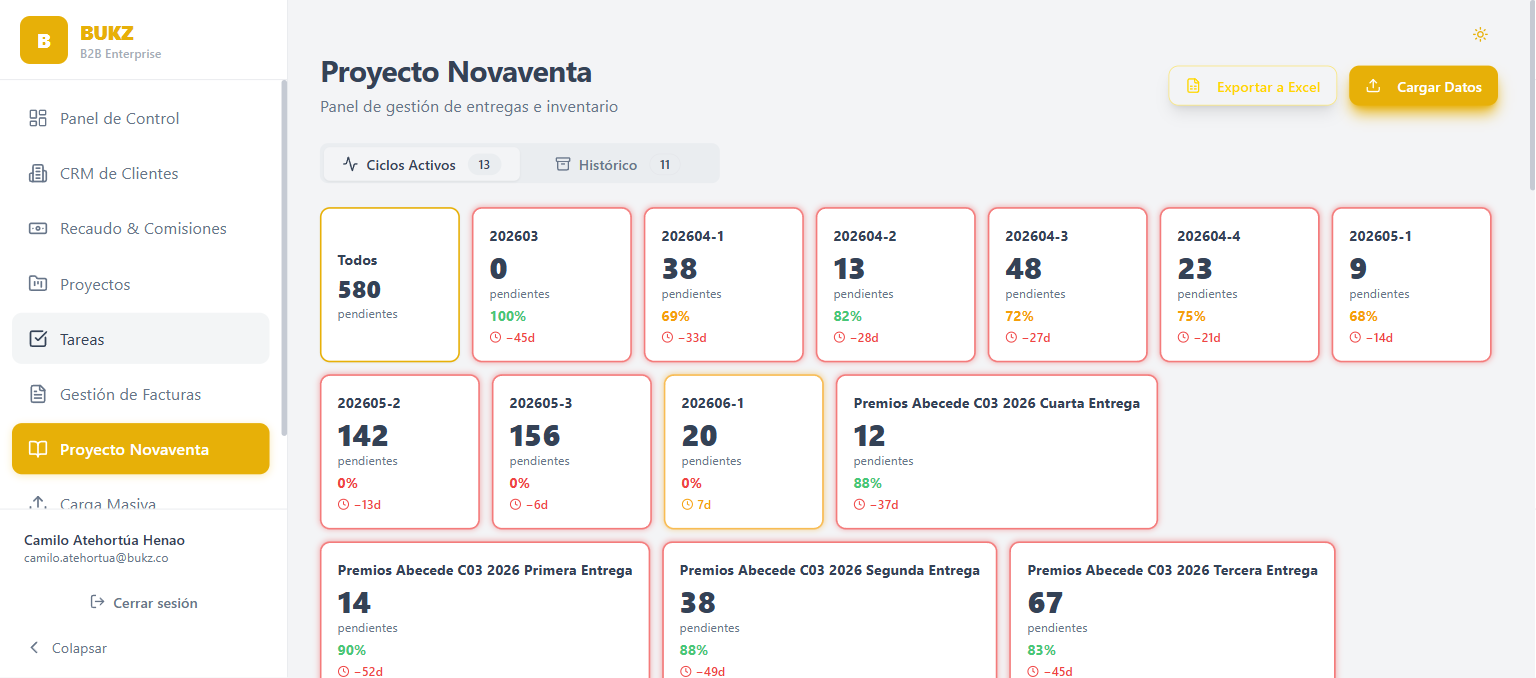Click the clock icon on card 202603
The image size is (1536, 678).
point(495,338)
